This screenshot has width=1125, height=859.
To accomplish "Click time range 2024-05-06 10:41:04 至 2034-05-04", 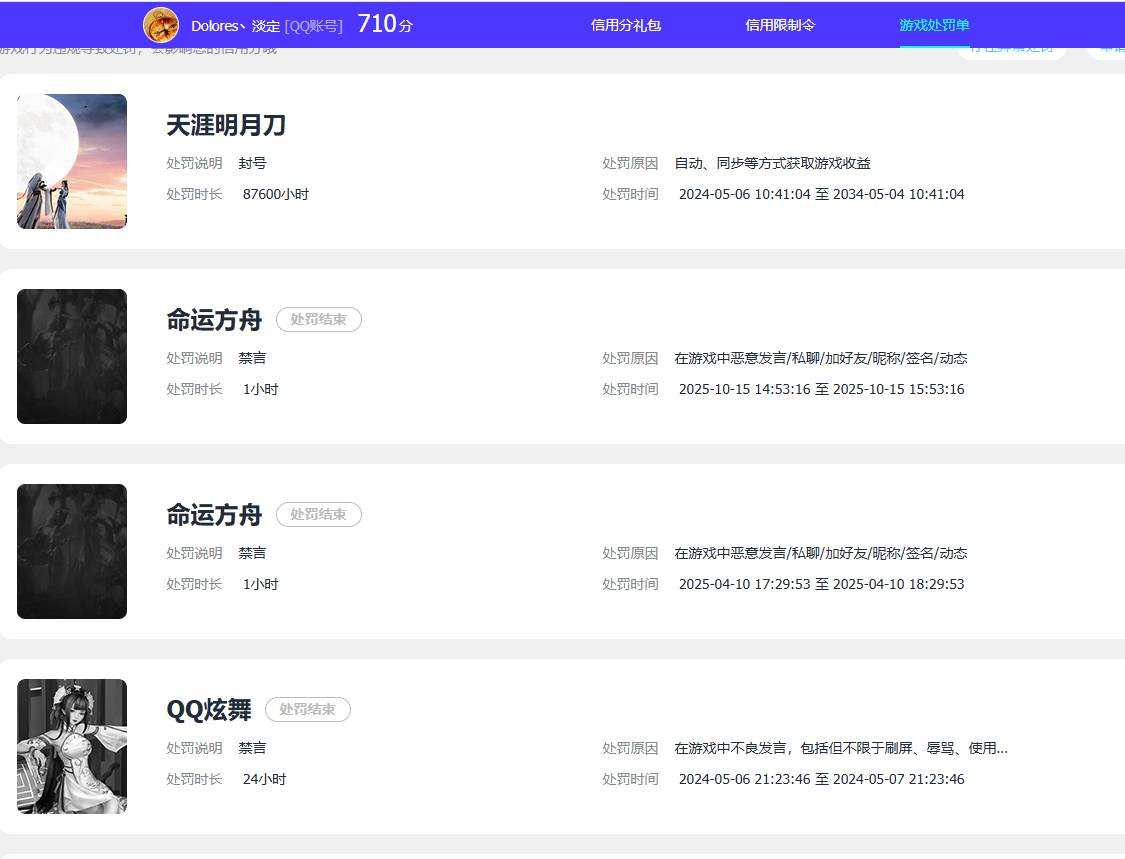I will [822, 194].
